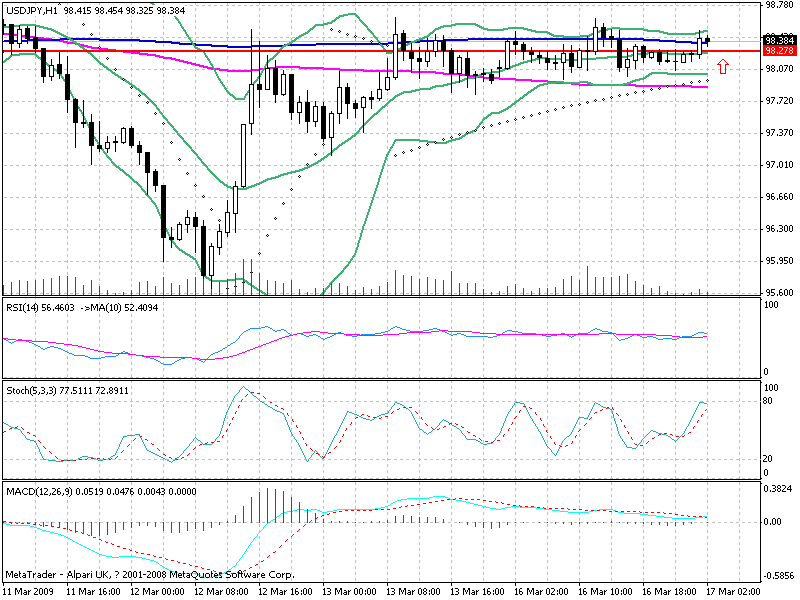Screen dimensions: 800x600
Task: Click the 98.780 price axis label
Action: pyautogui.click(x=780, y=5)
